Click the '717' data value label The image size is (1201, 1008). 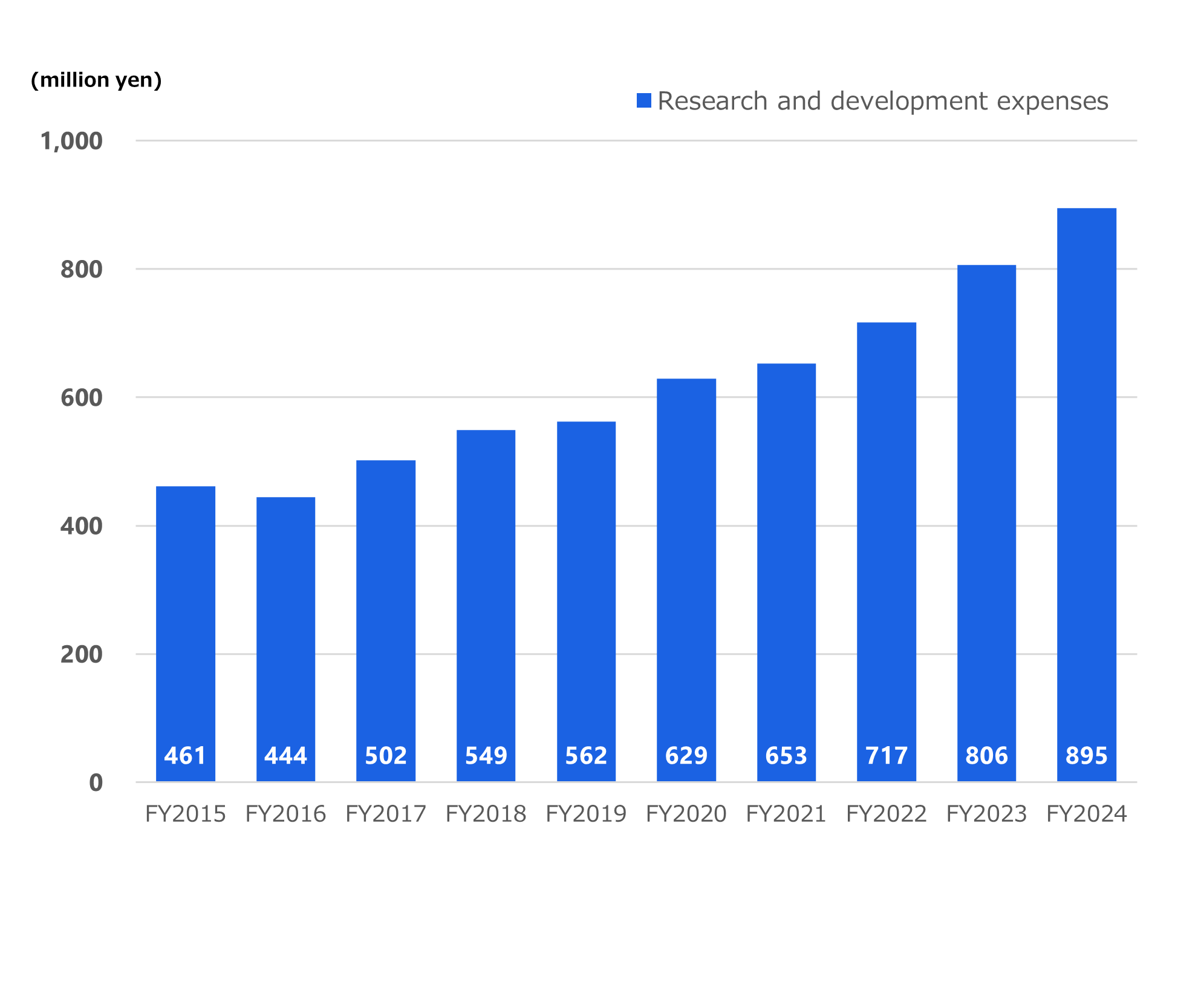click(887, 756)
